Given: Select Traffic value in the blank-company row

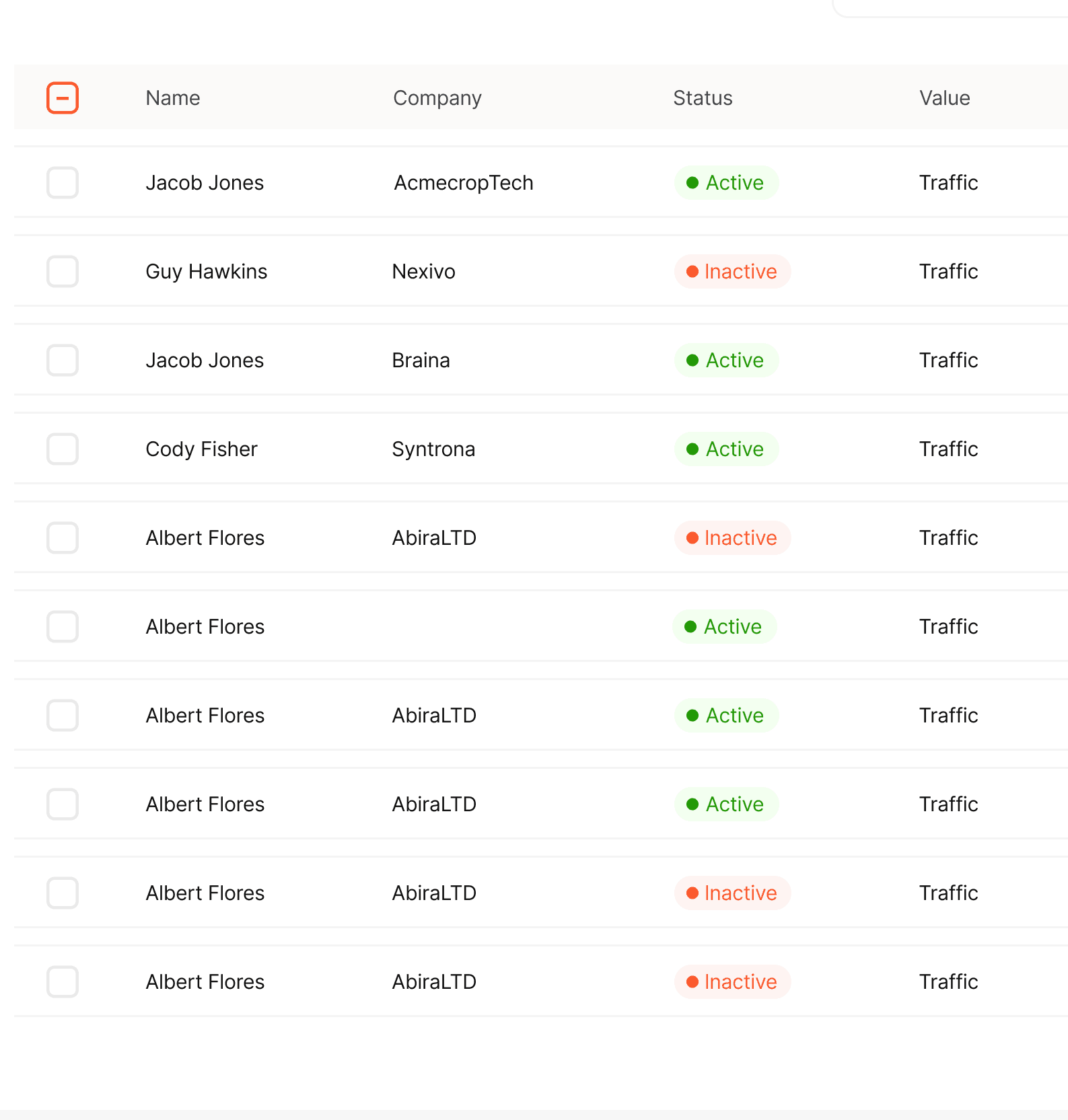Looking at the screenshot, I should pos(948,627).
